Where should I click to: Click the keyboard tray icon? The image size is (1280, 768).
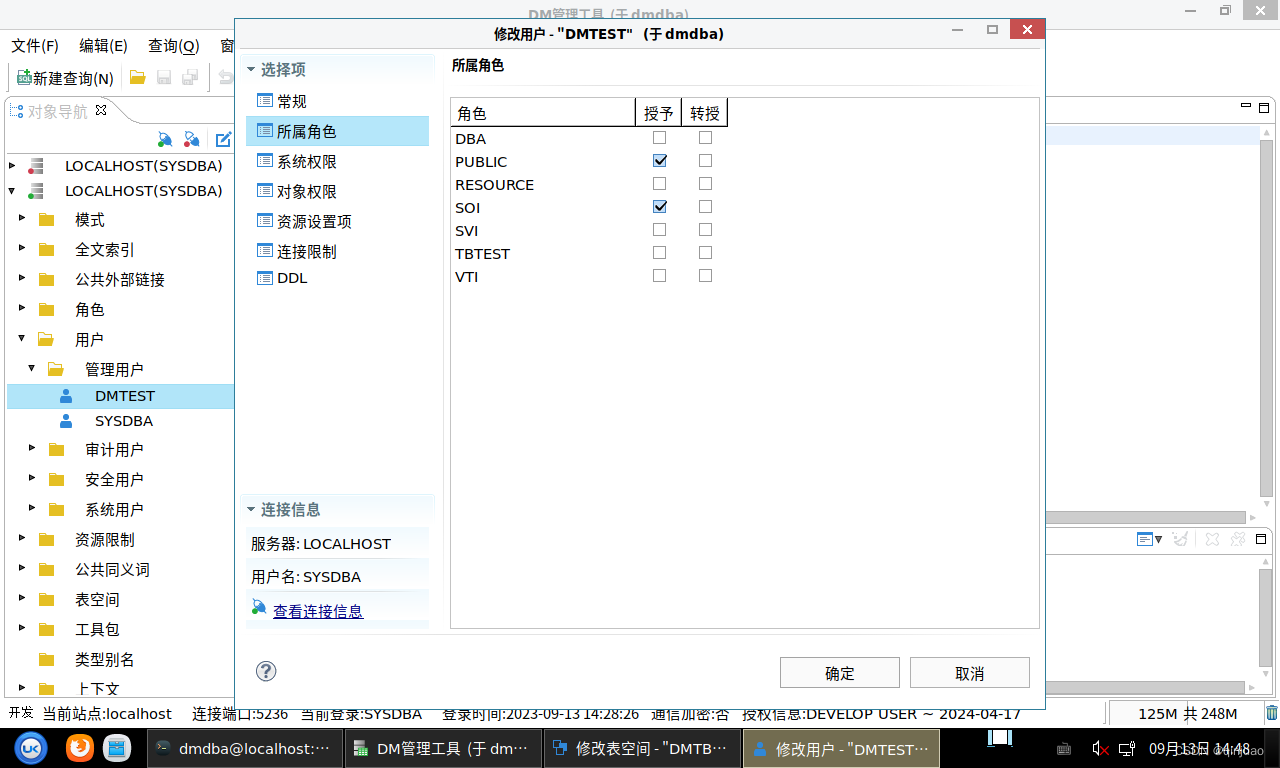[x=1065, y=749]
